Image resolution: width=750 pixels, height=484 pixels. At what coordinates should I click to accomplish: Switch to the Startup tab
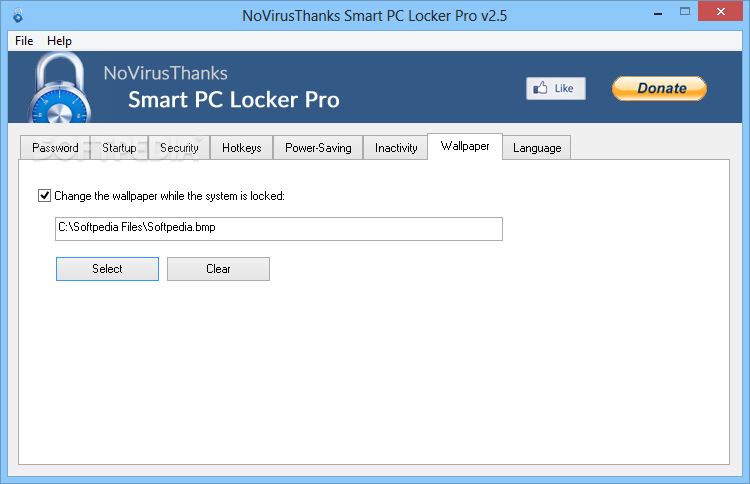click(119, 148)
